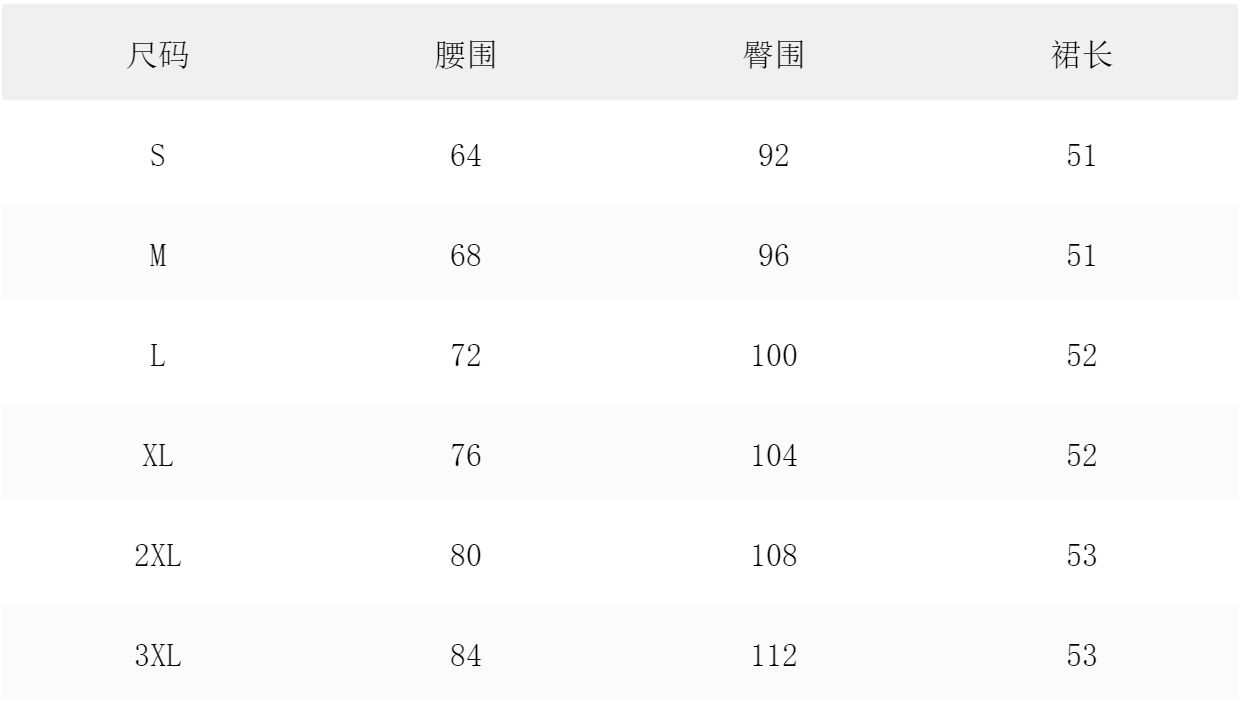Click the 腰围 column header

tap(465, 57)
